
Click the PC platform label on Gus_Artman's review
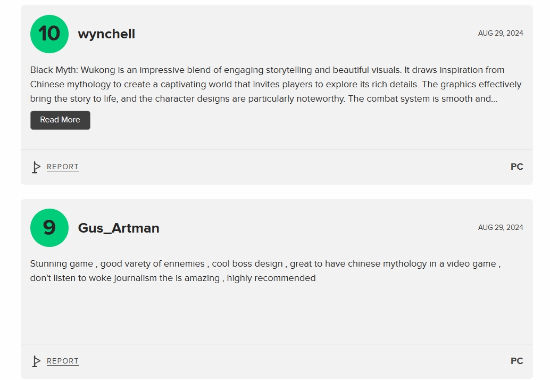click(x=517, y=361)
